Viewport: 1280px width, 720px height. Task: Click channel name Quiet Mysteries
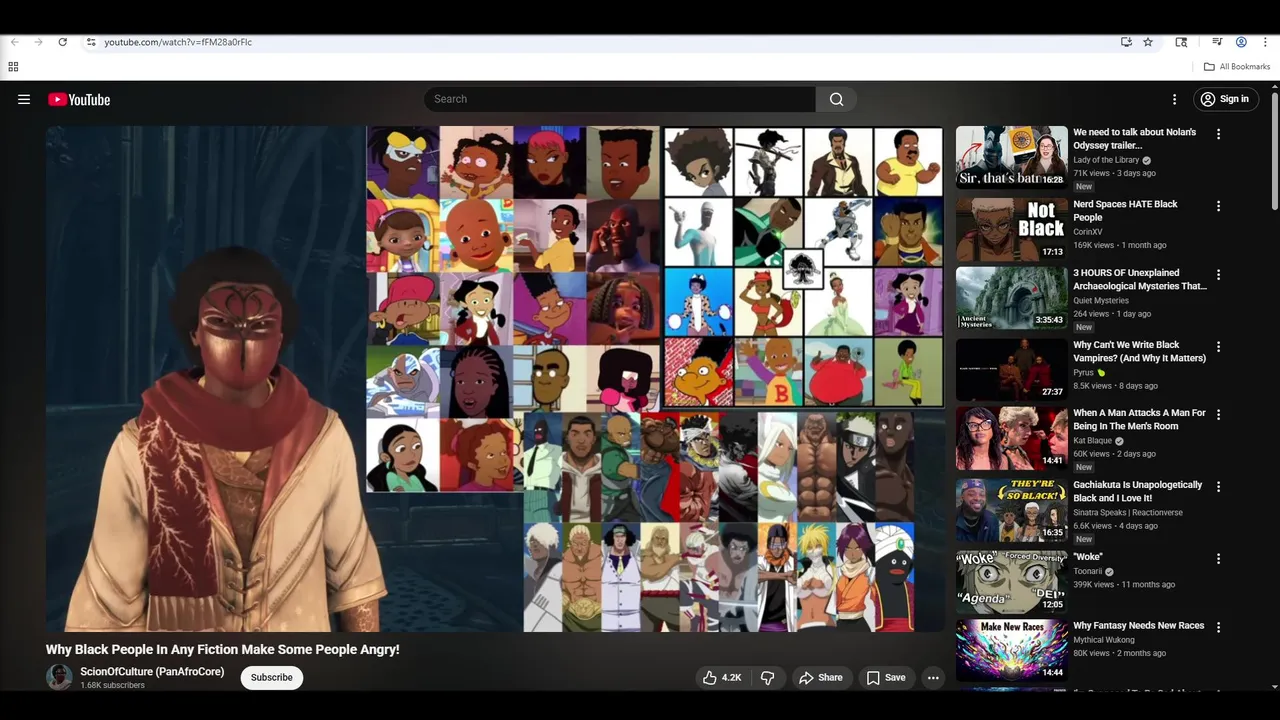[x=1101, y=300]
